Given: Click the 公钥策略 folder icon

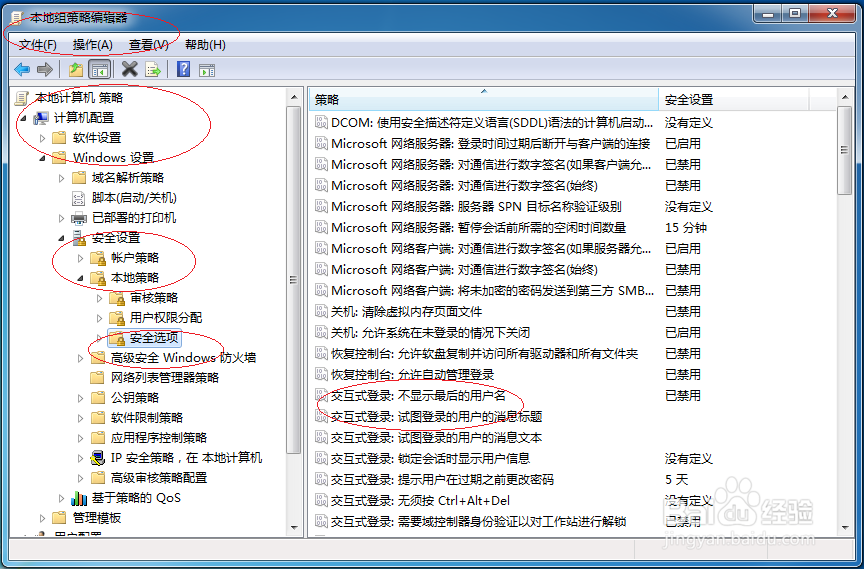Looking at the screenshot, I should click(x=98, y=398).
